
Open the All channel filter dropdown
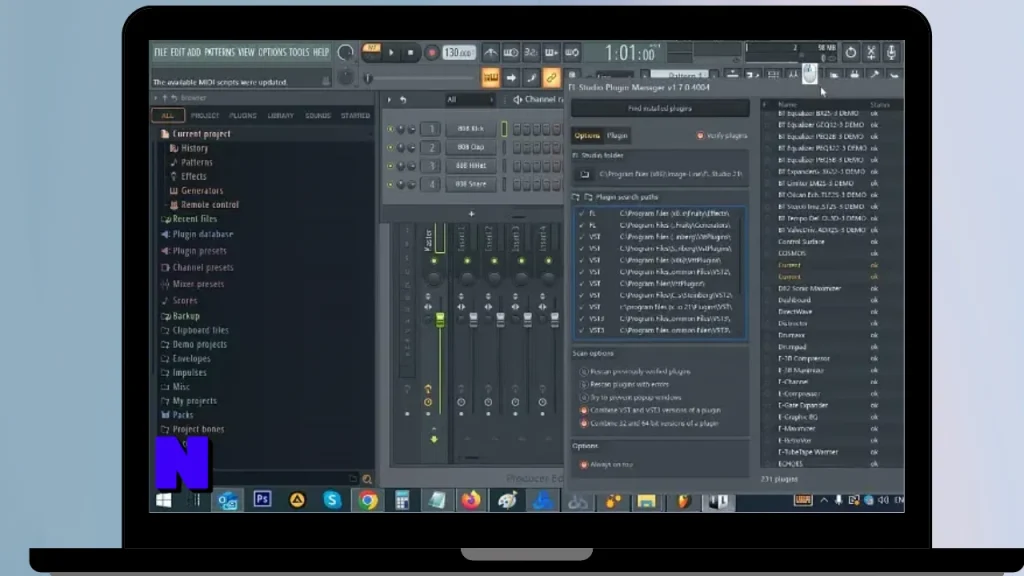click(469, 100)
